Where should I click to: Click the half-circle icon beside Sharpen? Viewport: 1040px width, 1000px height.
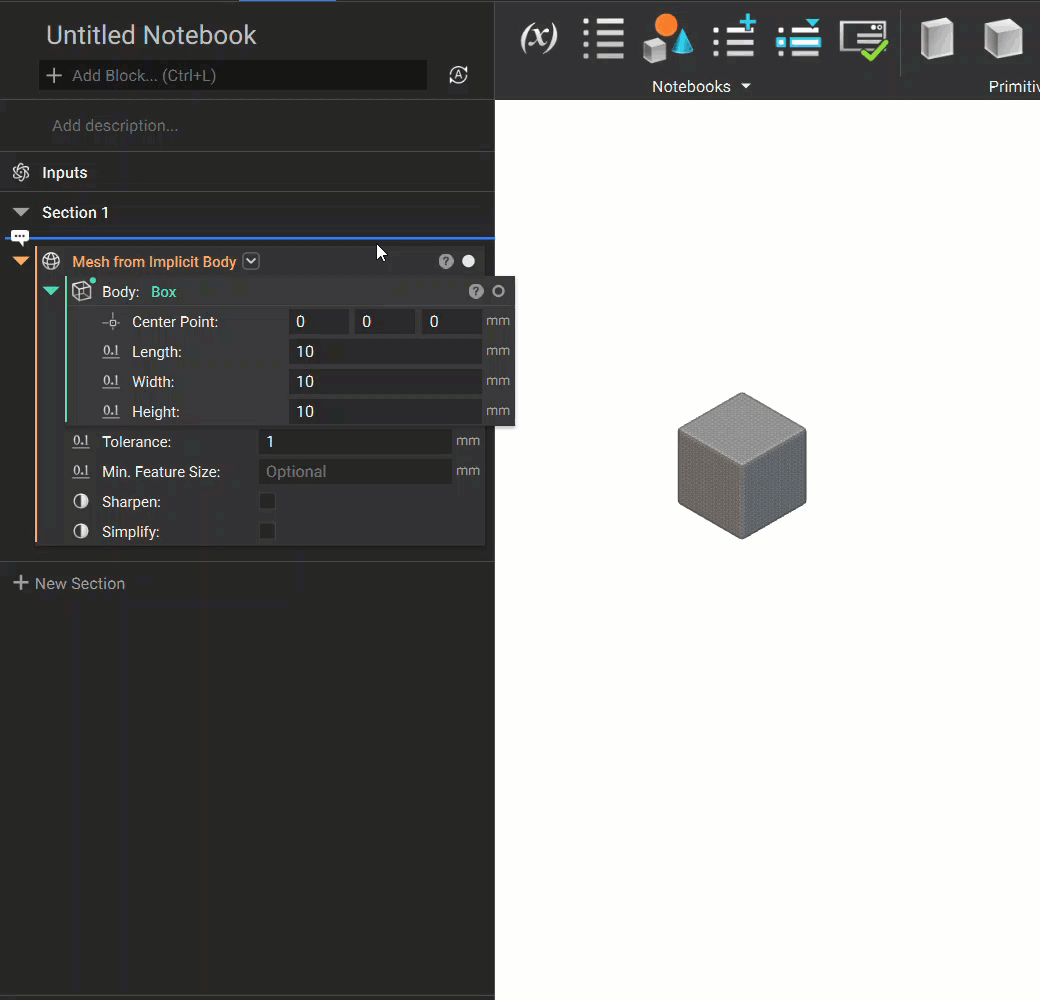pyautogui.click(x=81, y=501)
